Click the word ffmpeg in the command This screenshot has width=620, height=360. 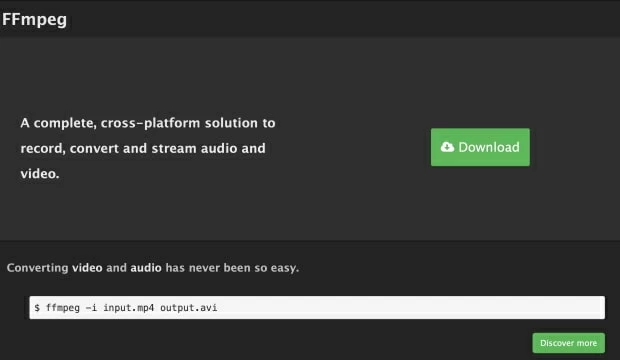click(x=63, y=308)
